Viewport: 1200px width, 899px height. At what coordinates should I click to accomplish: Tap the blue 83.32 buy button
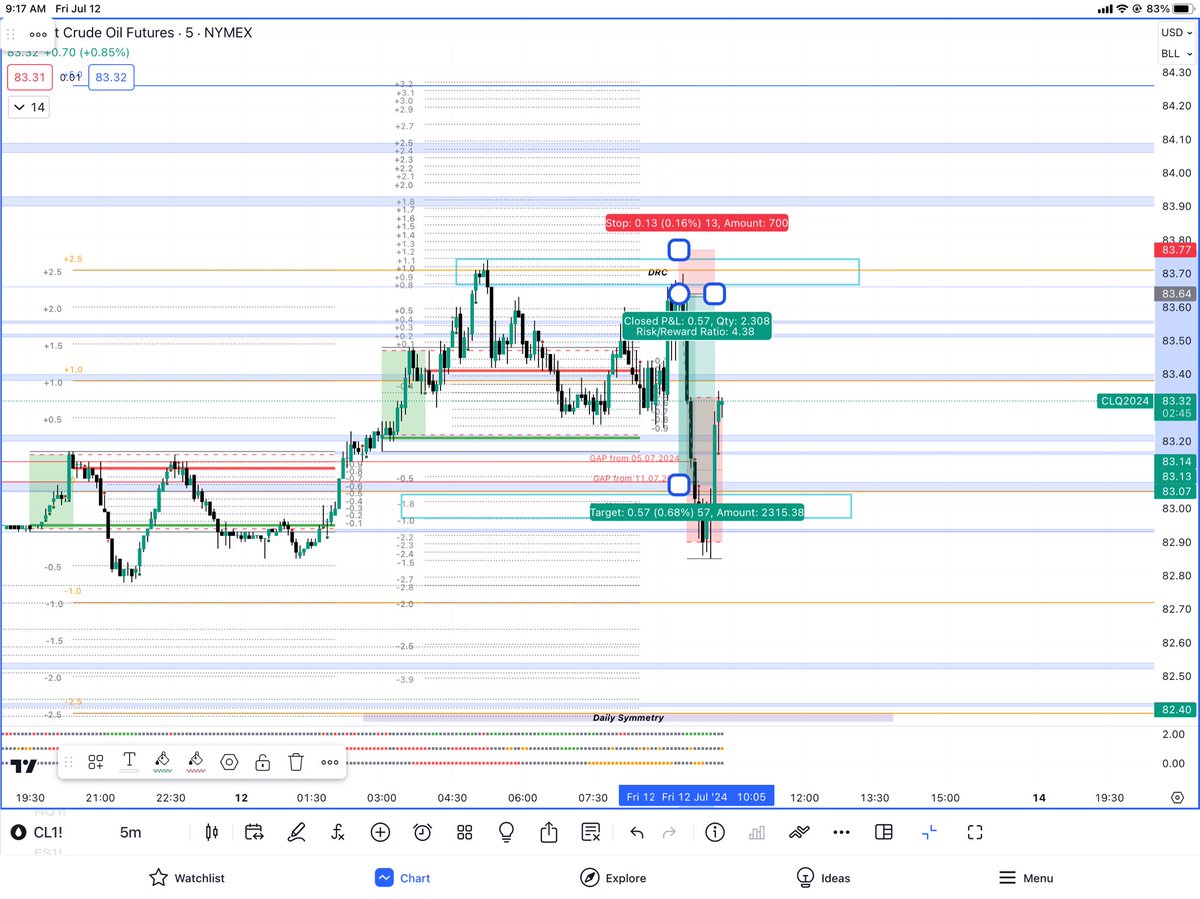[111, 77]
